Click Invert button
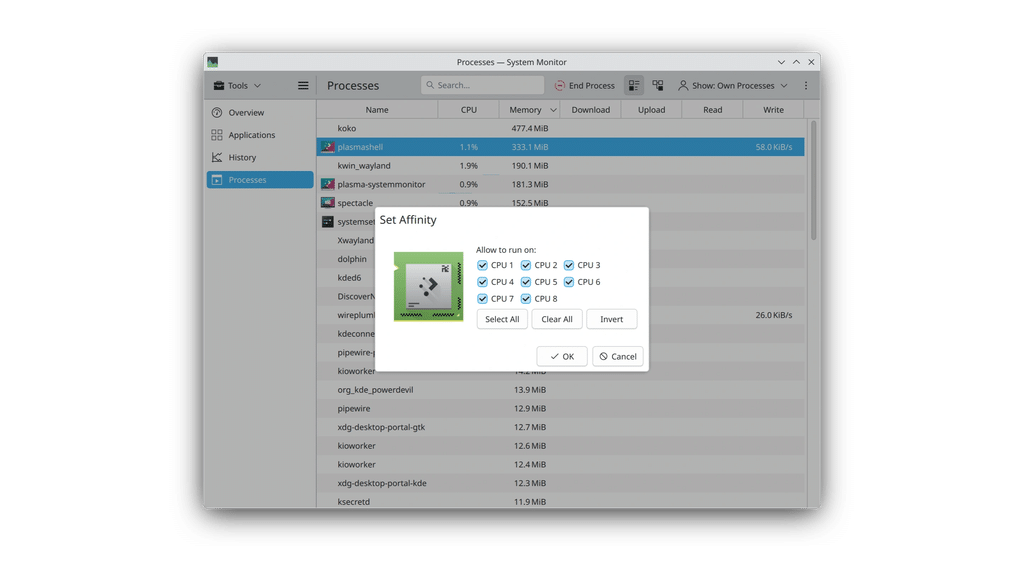Screen dimensions: 1024x576 (x=611, y=319)
